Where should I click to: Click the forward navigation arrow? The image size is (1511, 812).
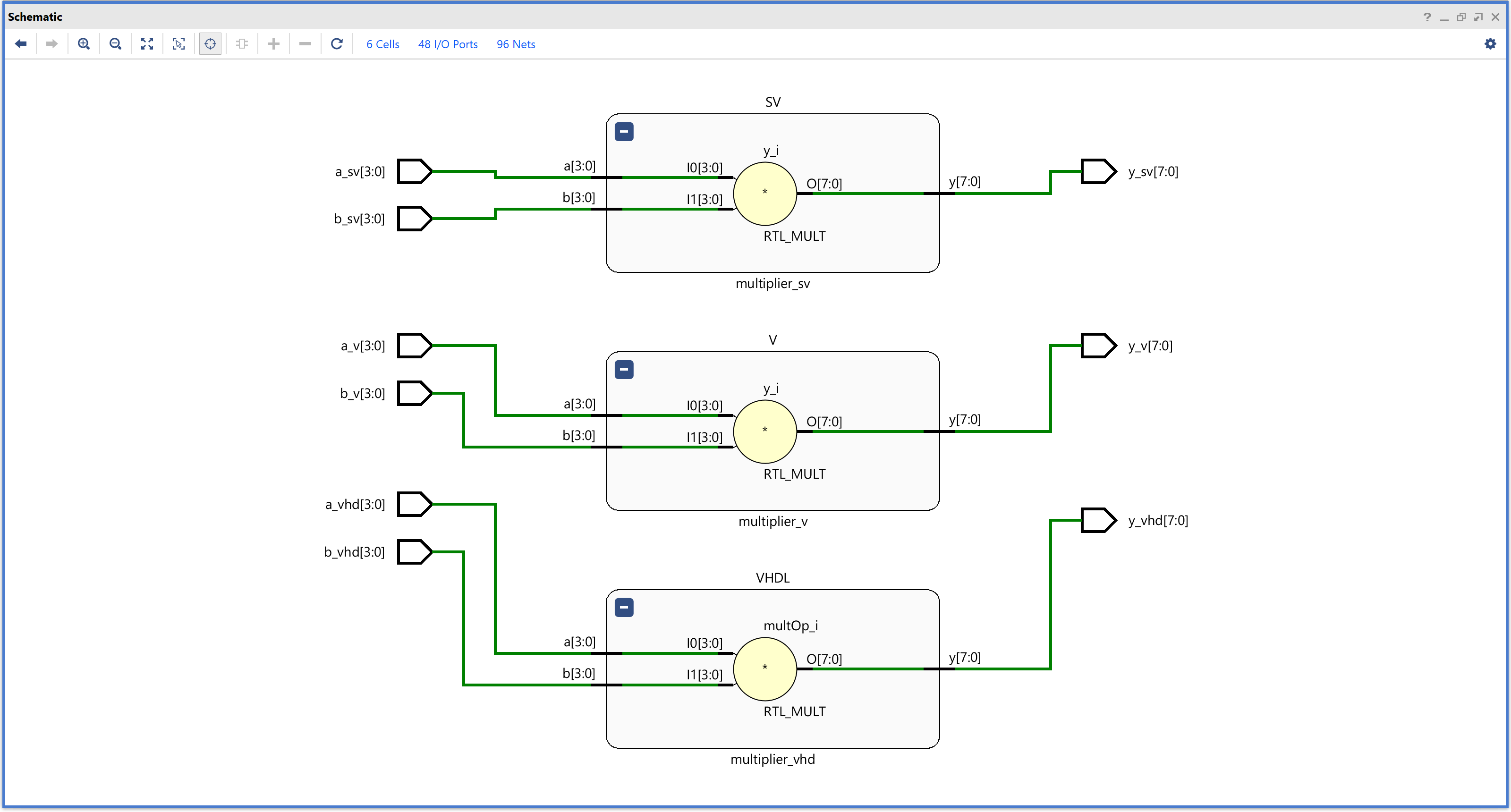[x=51, y=44]
